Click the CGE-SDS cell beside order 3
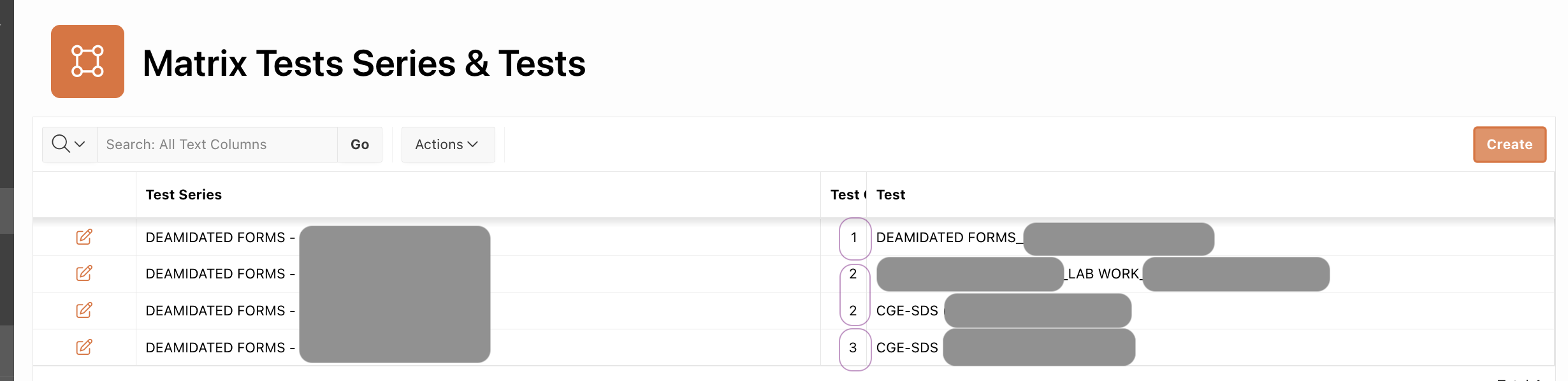This screenshot has height=381, width=1568. coord(907,348)
